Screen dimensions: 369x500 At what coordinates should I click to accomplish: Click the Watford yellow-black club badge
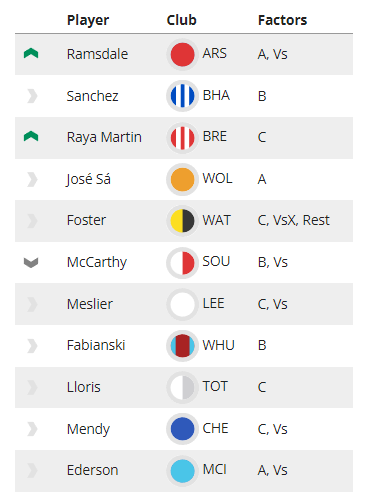[182, 221]
